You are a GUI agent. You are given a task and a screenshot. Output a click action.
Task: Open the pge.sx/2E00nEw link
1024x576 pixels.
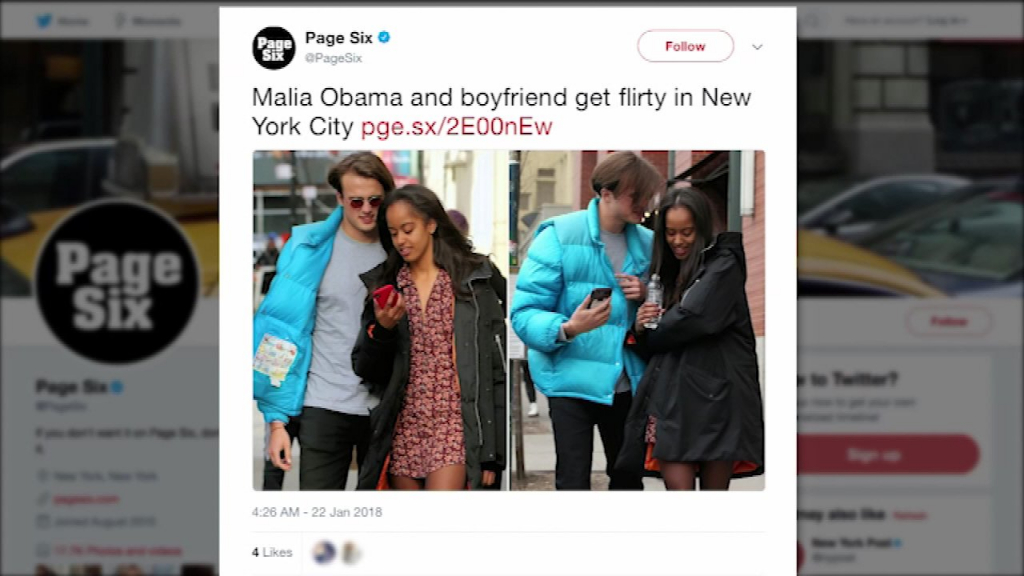click(456, 126)
